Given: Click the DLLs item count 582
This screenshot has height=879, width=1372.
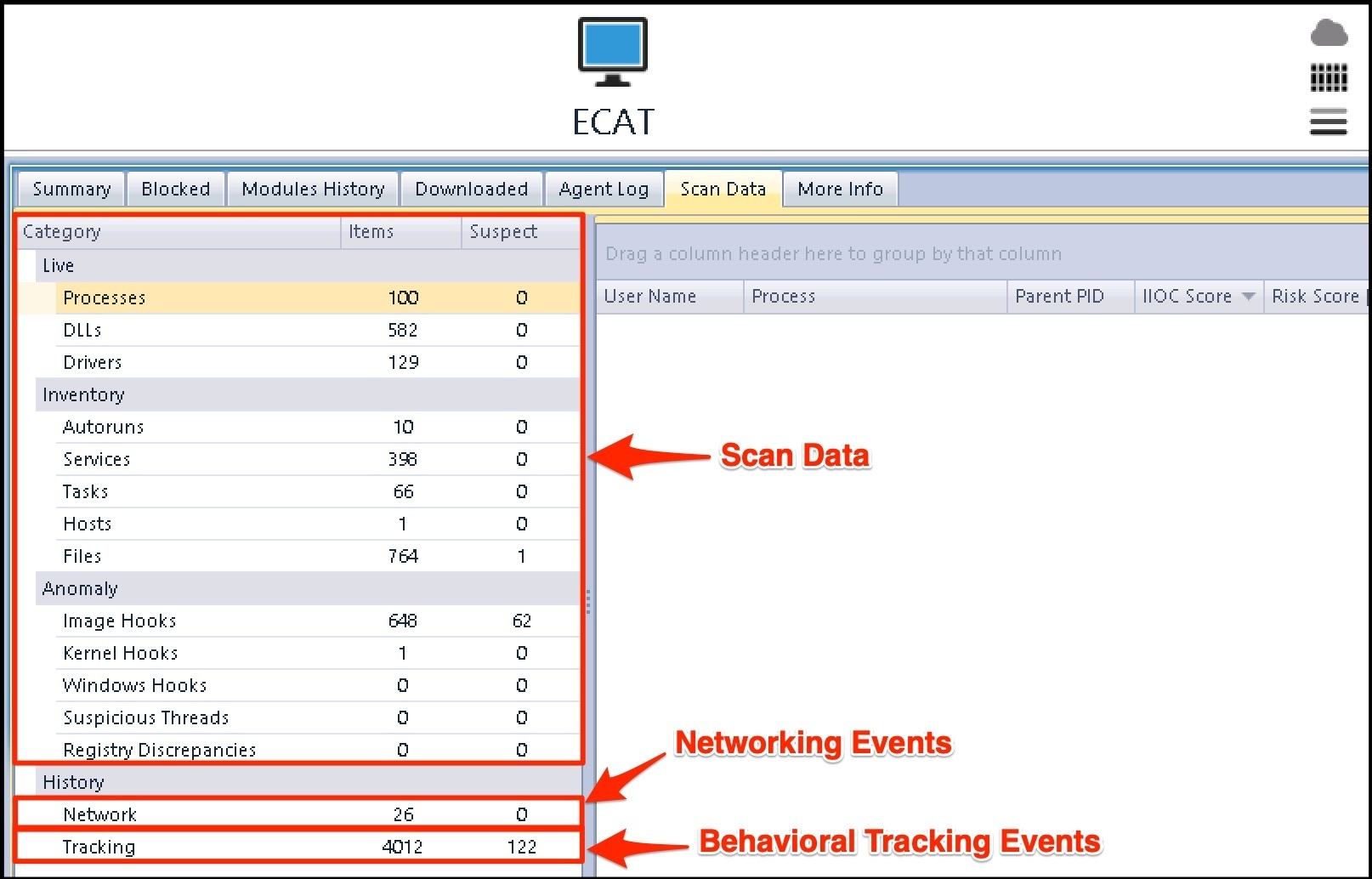Looking at the screenshot, I should (403, 330).
